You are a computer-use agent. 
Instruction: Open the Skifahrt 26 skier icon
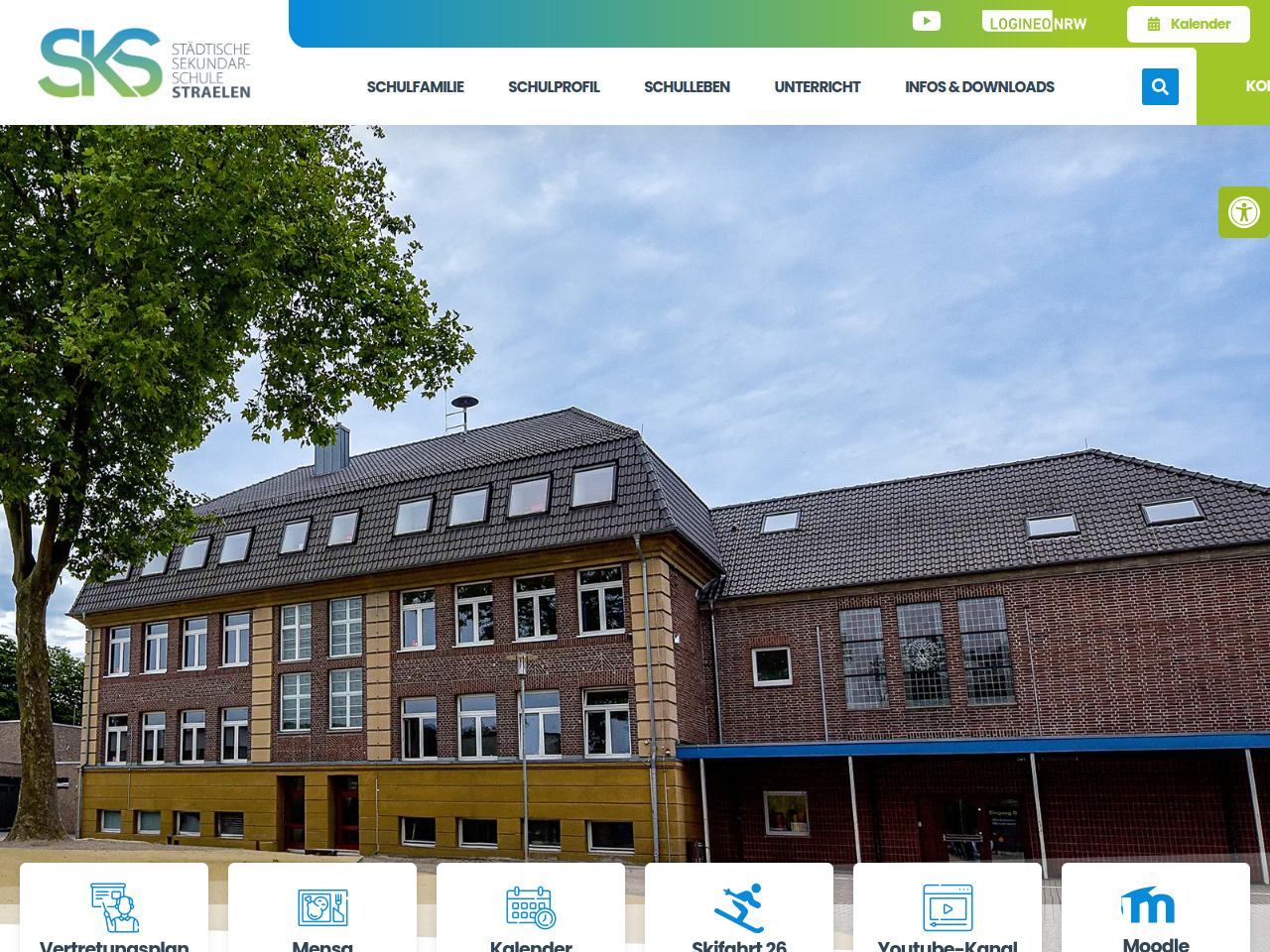click(x=739, y=906)
